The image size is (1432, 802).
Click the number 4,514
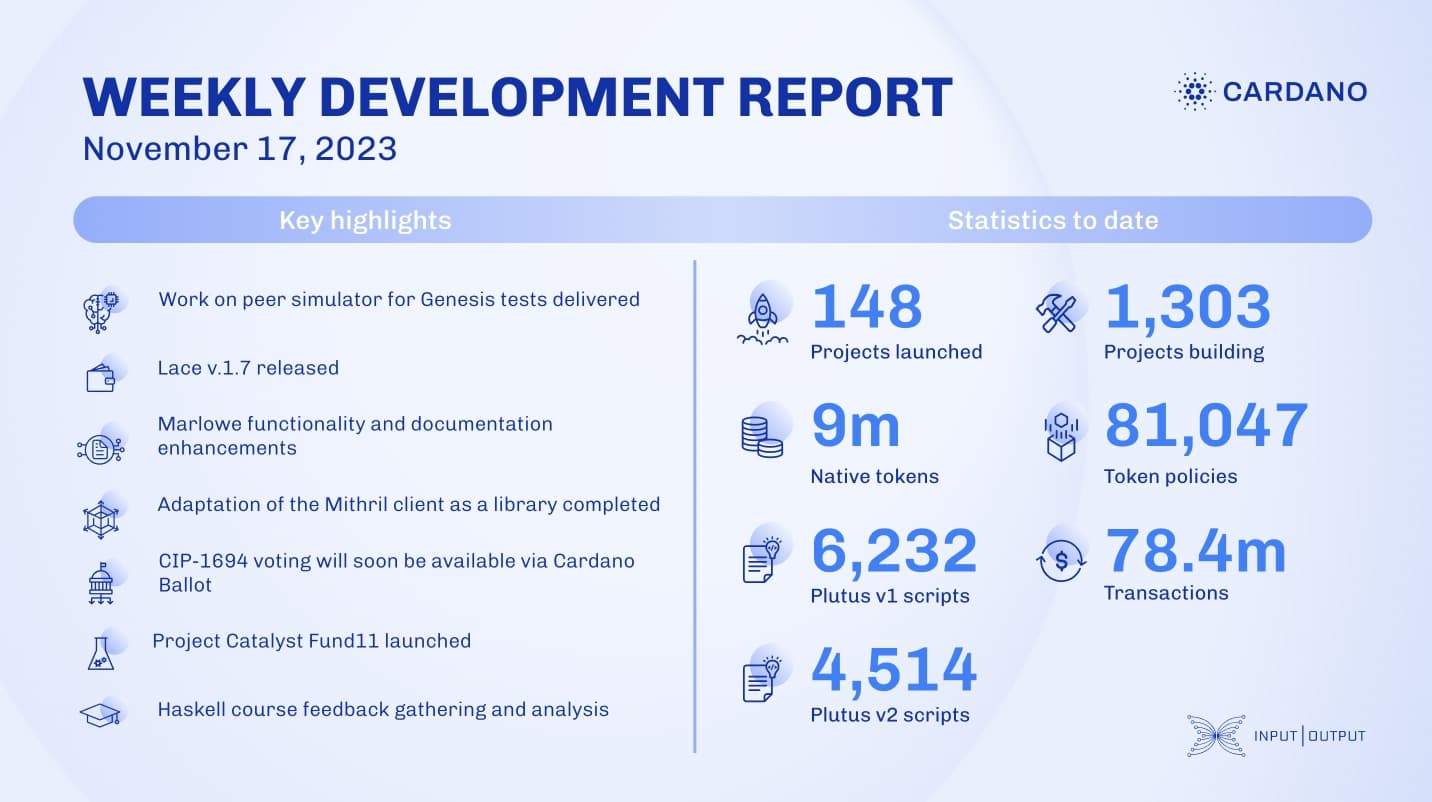tap(895, 670)
